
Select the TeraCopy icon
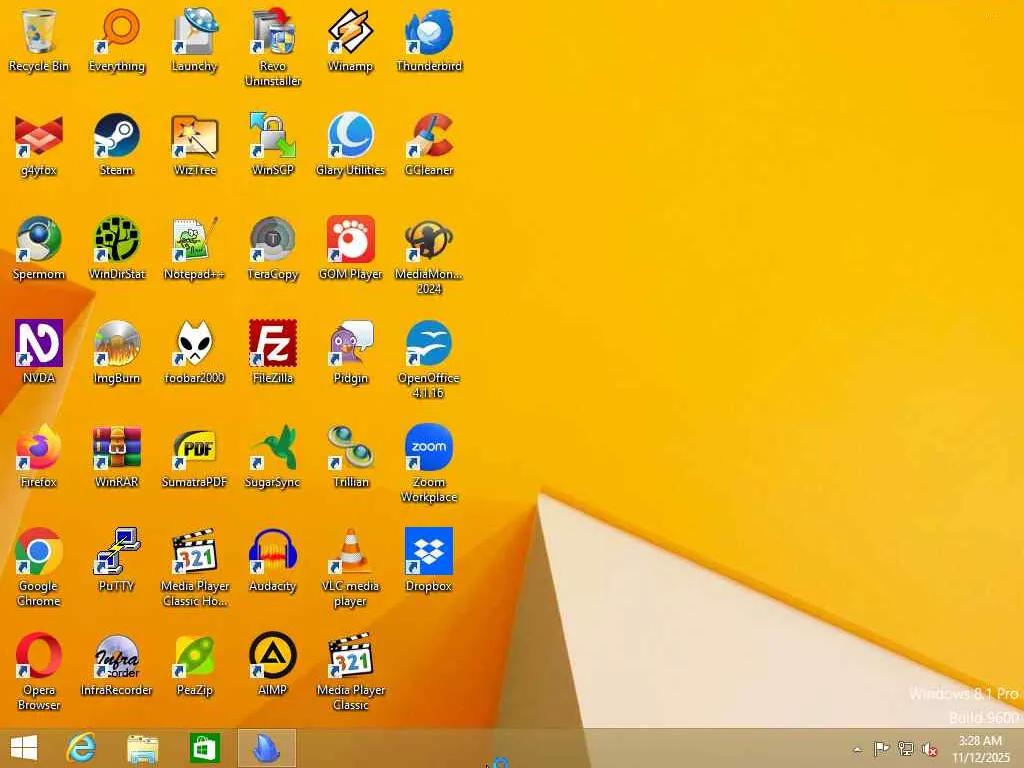[x=273, y=248]
